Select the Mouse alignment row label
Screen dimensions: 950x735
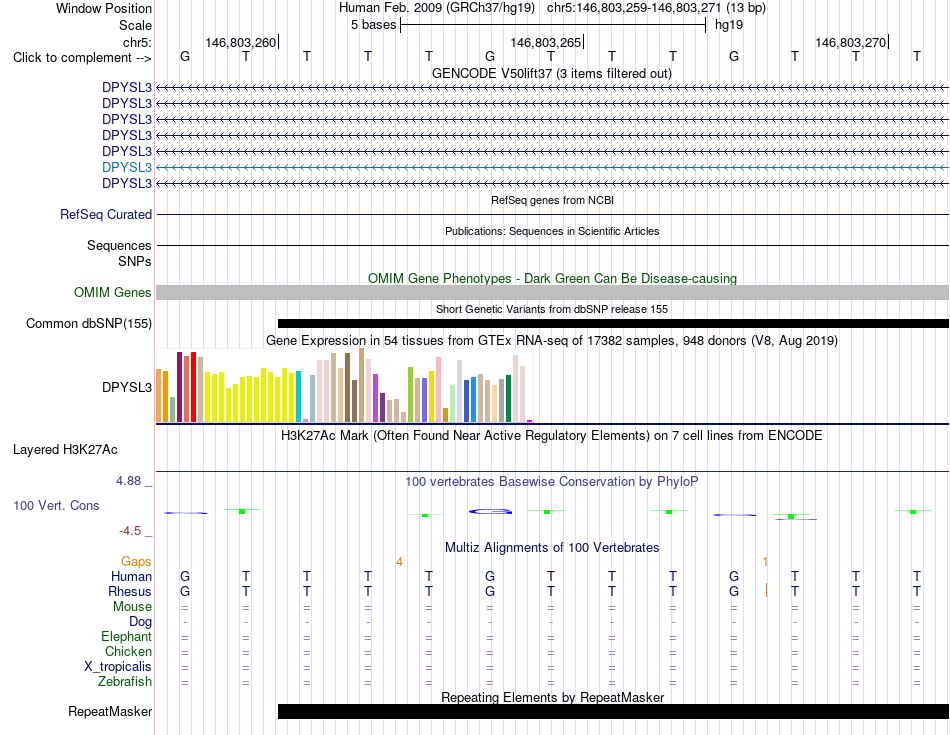click(x=132, y=607)
